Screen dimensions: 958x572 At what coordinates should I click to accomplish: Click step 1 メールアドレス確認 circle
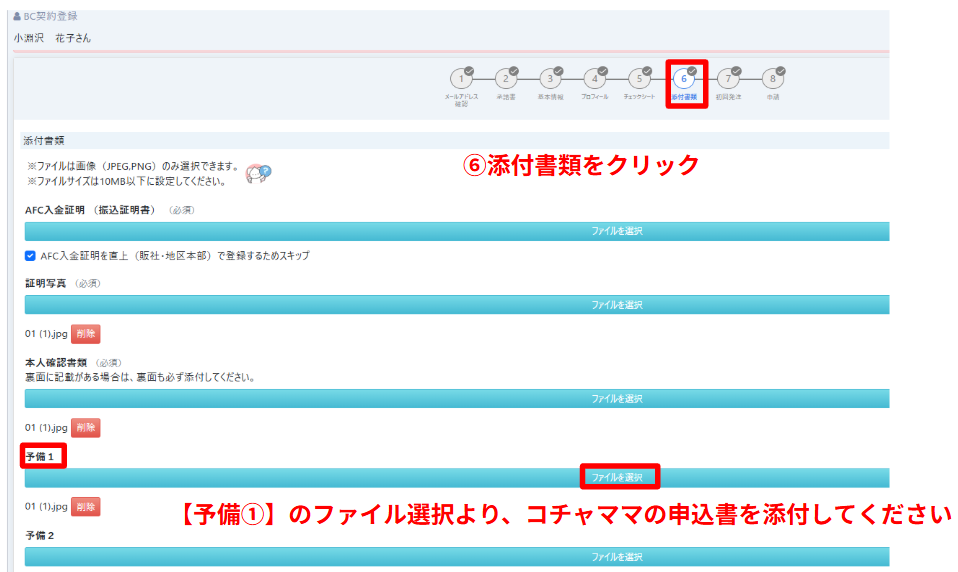click(x=459, y=79)
